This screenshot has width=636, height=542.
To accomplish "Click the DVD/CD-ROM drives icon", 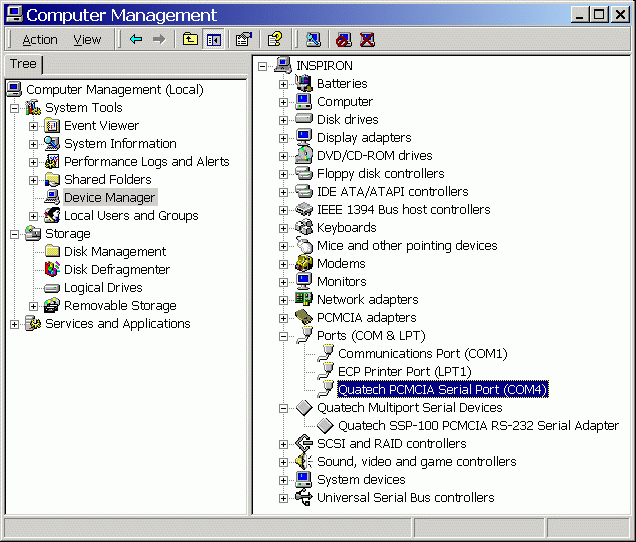I will pyautogui.click(x=304, y=155).
